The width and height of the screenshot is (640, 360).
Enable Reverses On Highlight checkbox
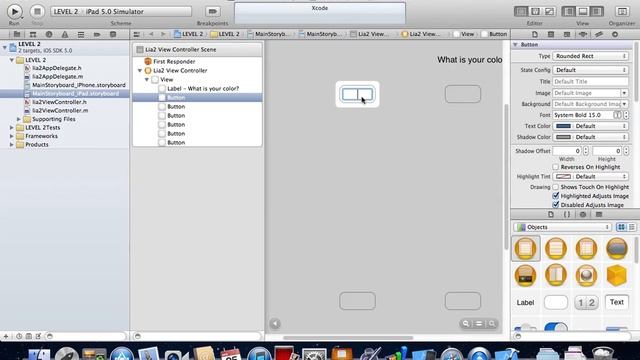[x=556, y=167]
